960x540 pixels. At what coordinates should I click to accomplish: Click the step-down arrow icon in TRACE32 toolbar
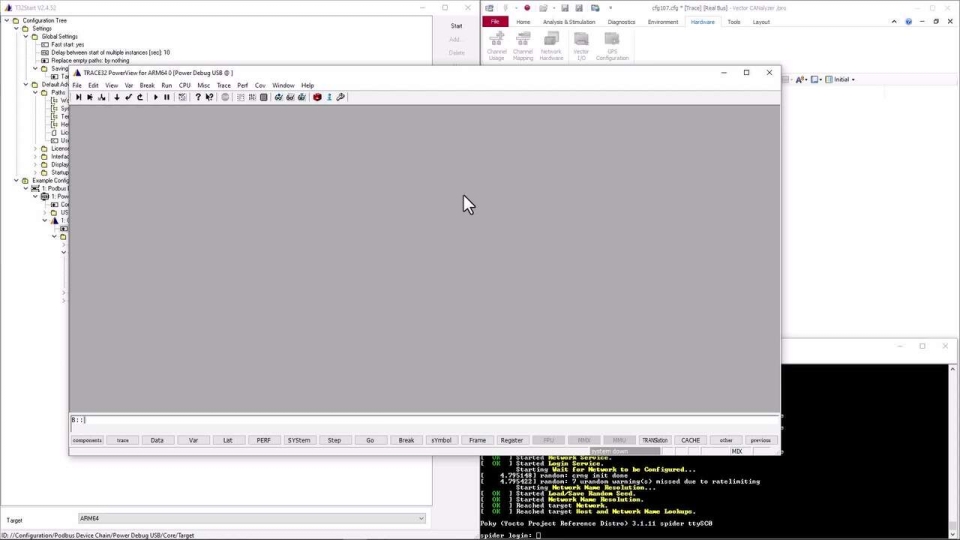(116, 97)
